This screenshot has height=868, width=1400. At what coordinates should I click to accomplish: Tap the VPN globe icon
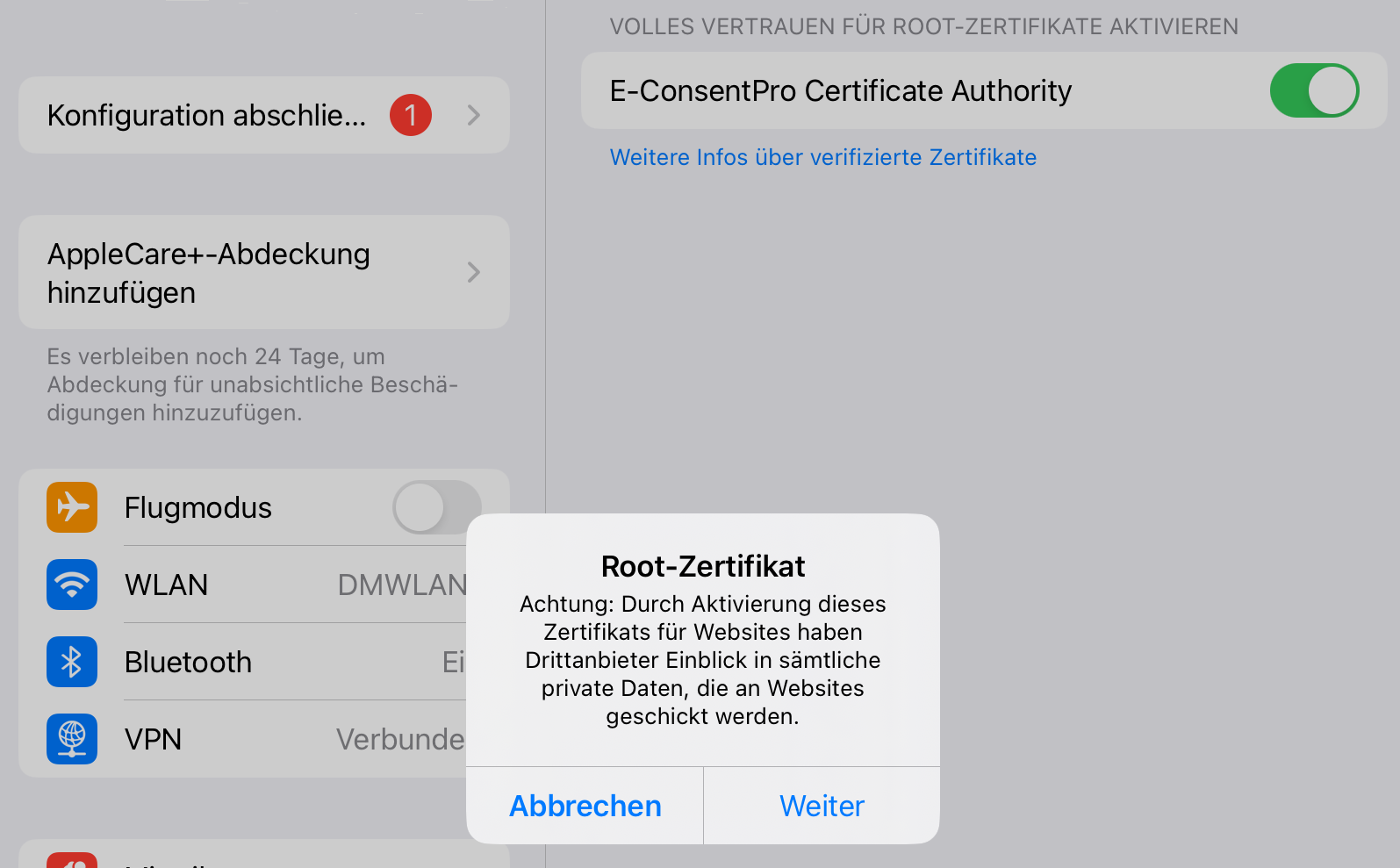point(72,739)
